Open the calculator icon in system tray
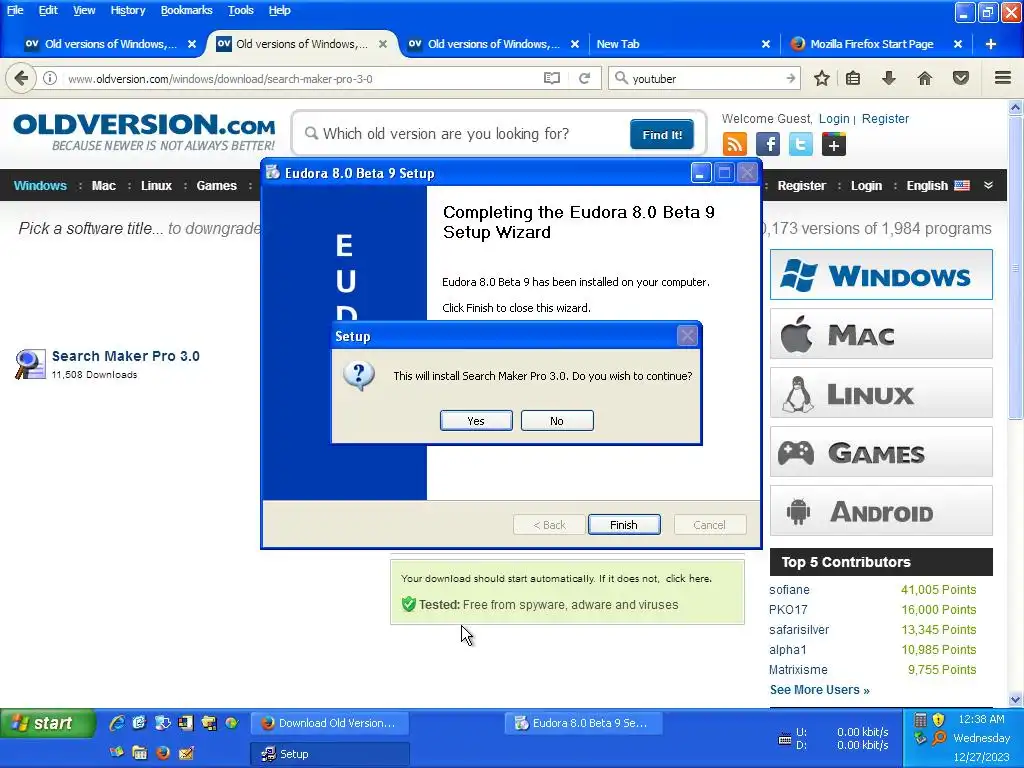 click(920, 720)
